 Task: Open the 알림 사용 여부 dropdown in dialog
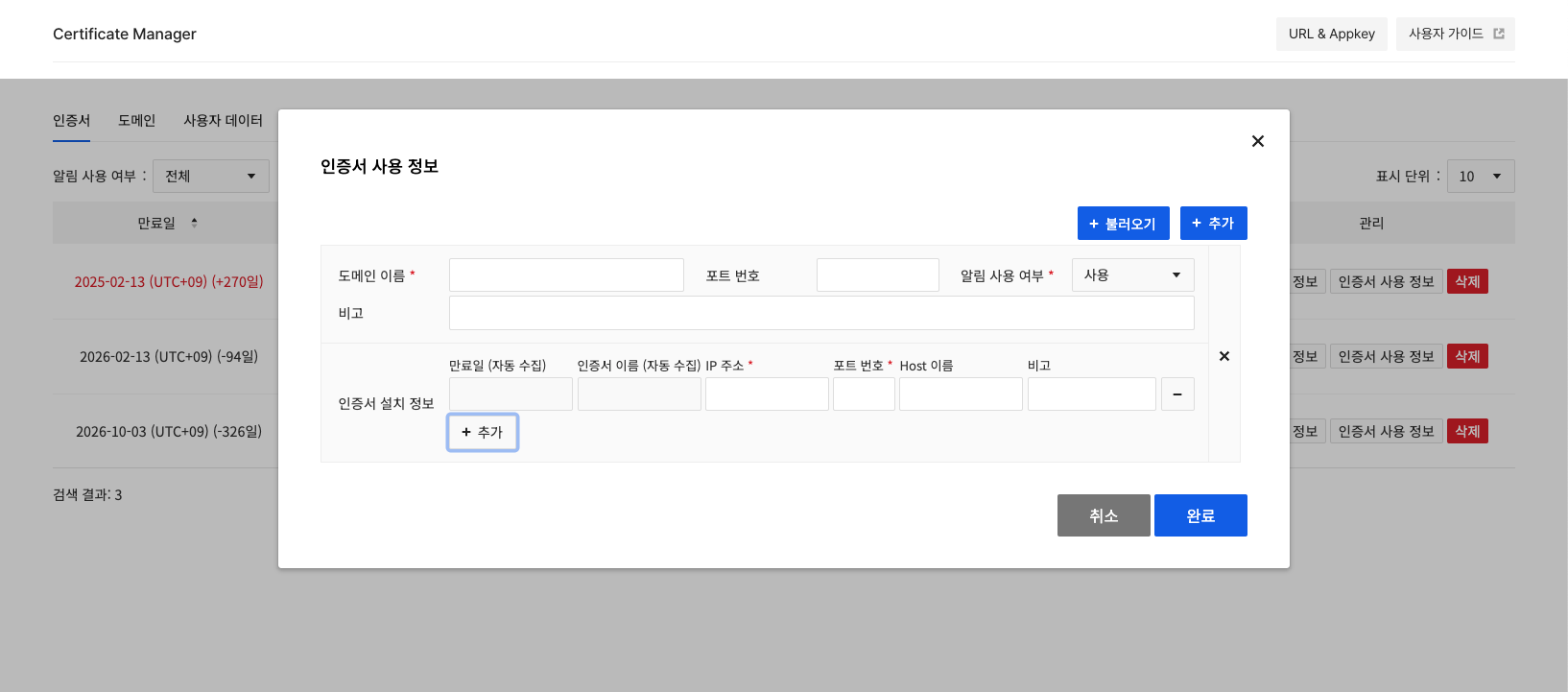click(x=1132, y=275)
